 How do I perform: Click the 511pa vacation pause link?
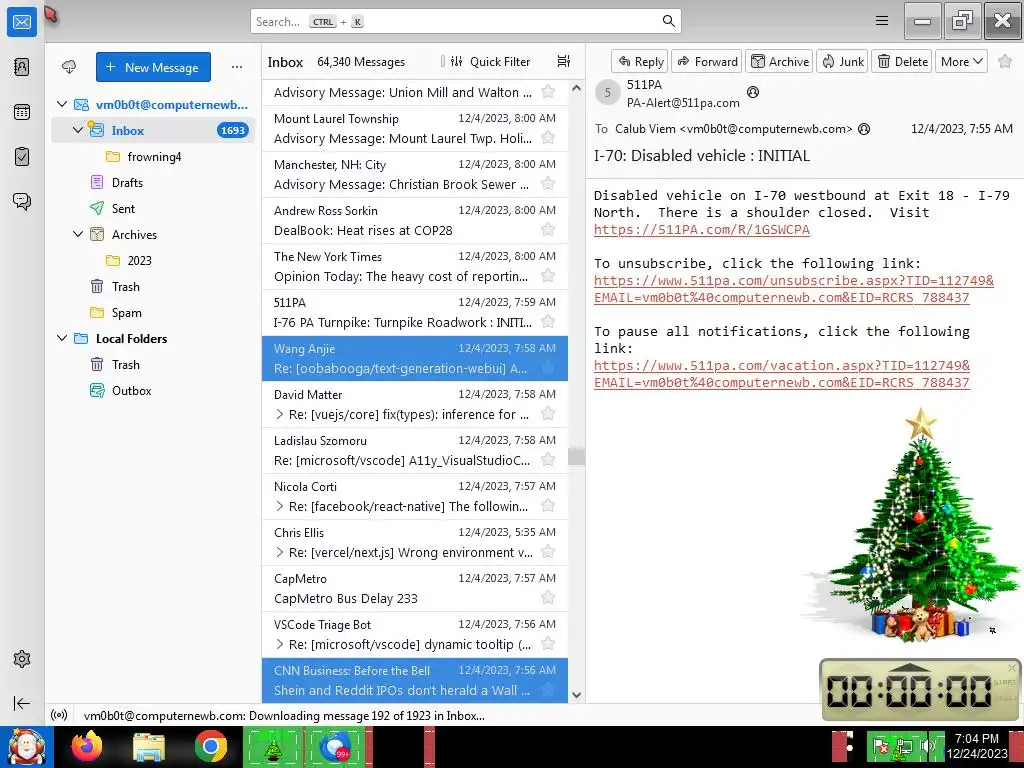point(782,374)
